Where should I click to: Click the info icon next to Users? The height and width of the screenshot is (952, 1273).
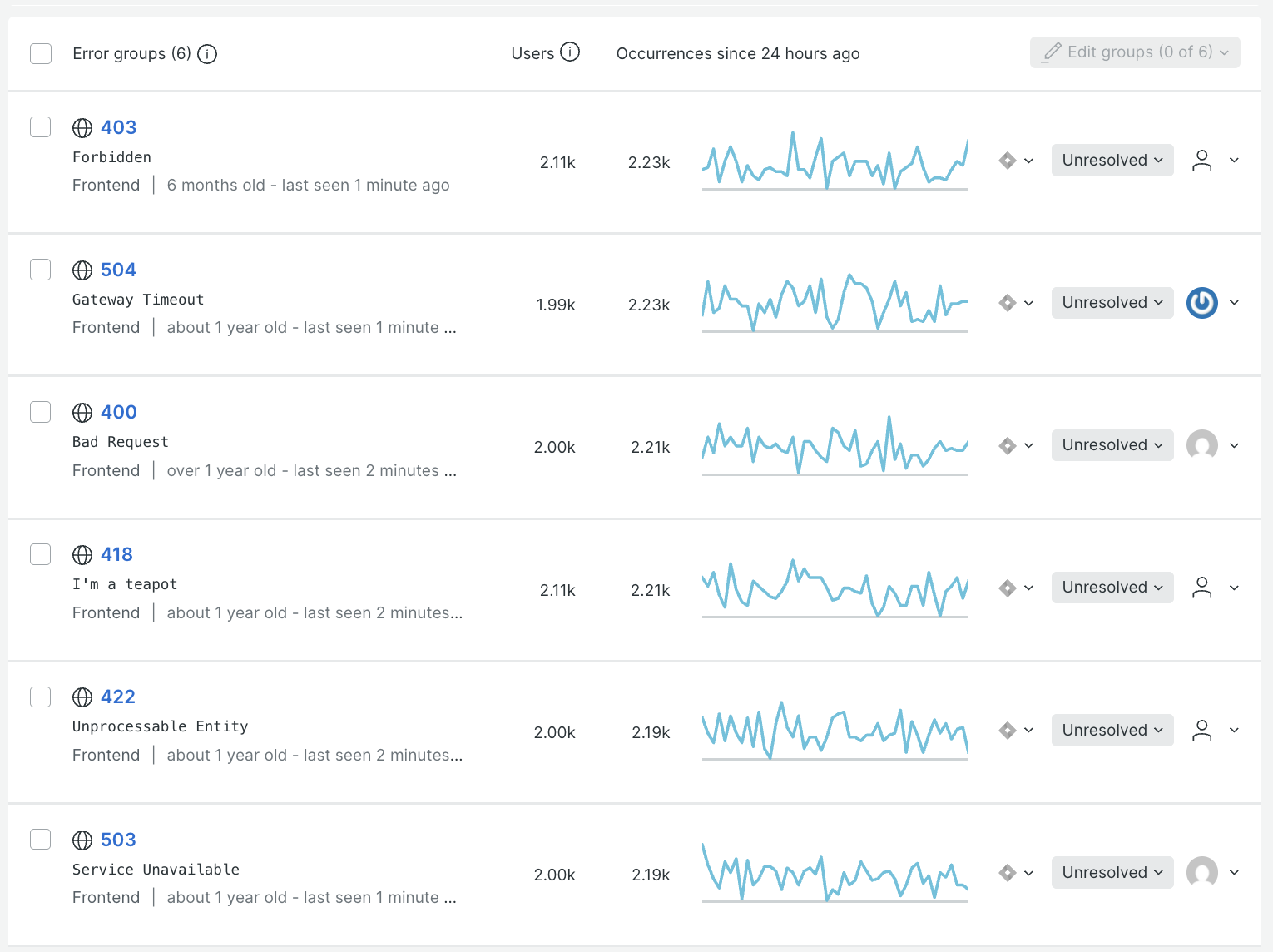570,52
